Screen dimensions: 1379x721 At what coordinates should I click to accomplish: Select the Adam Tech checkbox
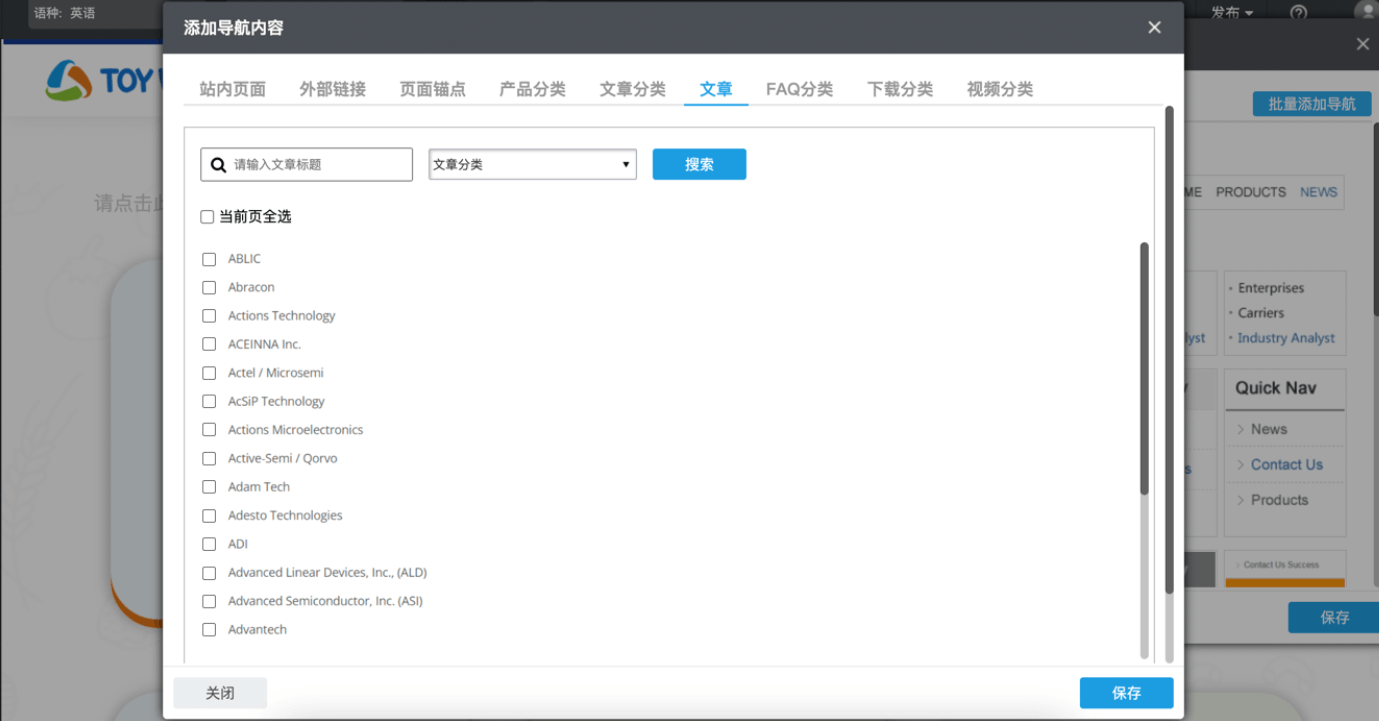pyautogui.click(x=209, y=487)
